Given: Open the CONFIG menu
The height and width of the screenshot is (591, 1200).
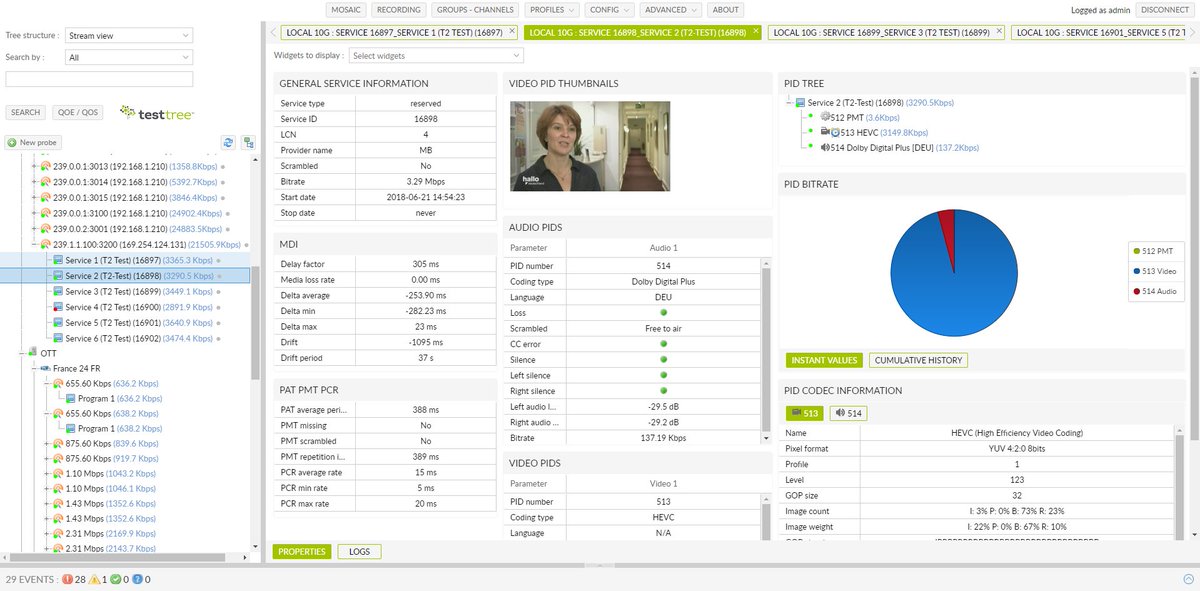Looking at the screenshot, I should pos(609,10).
